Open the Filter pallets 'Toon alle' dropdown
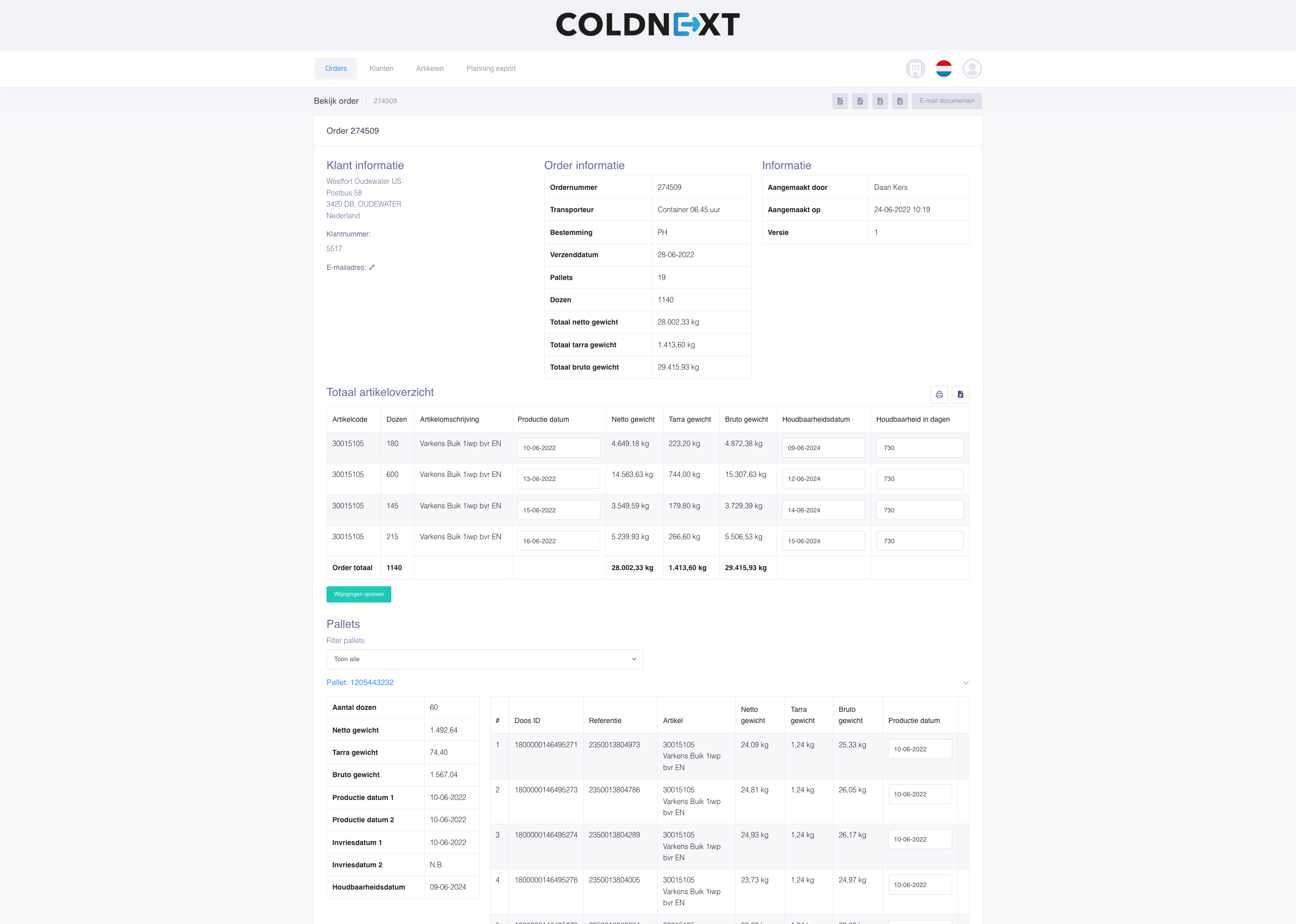This screenshot has height=924, width=1296. (484, 659)
